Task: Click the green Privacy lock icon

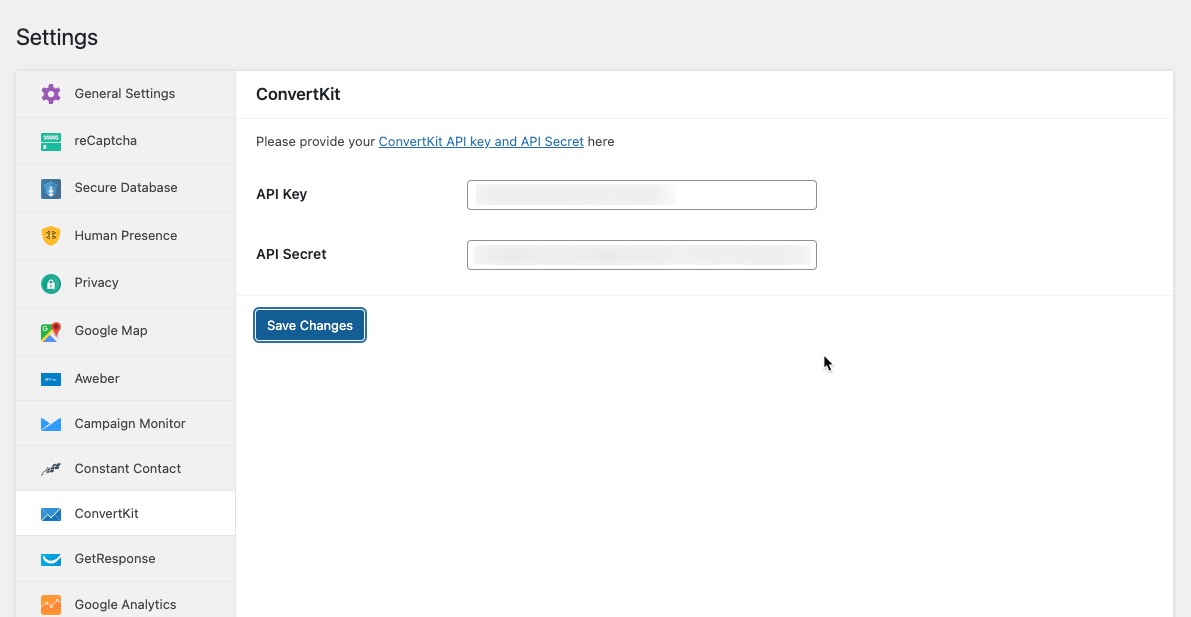Action: coord(51,284)
